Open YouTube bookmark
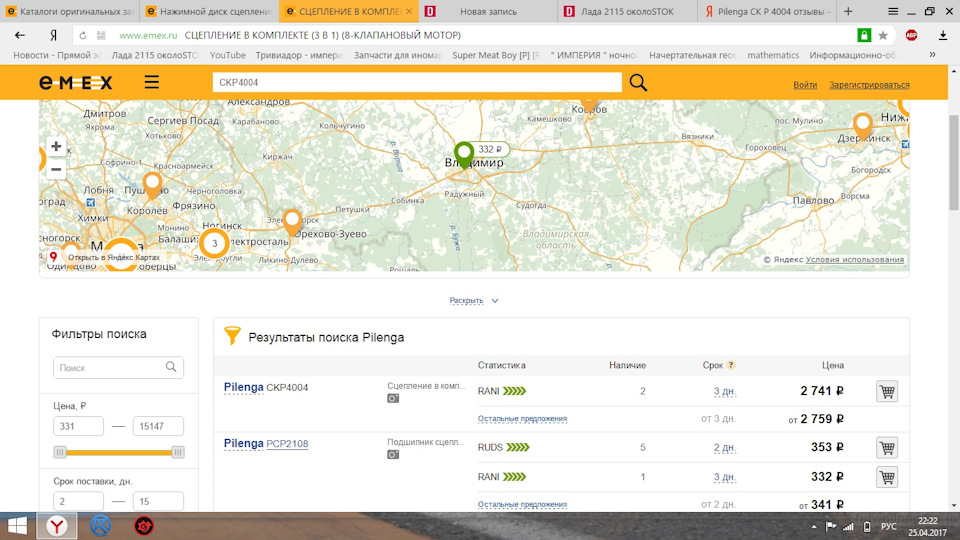The height and width of the screenshot is (540, 960). [228, 55]
